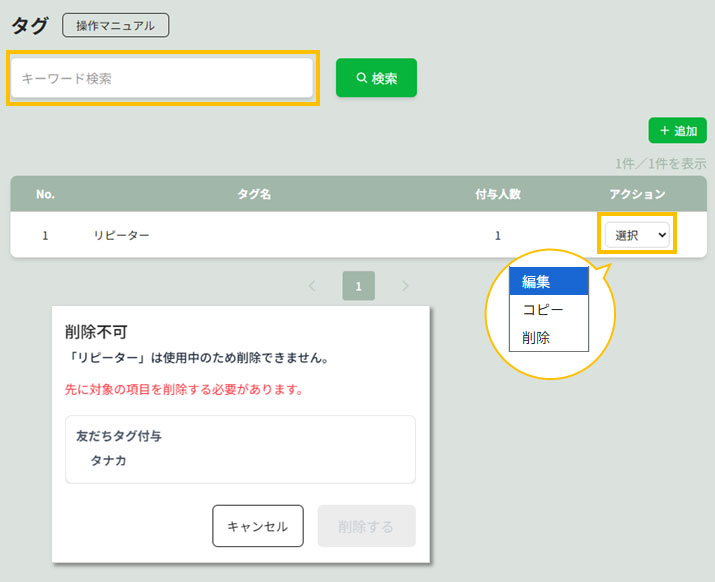The height and width of the screenshot is (582, 715).
Task: Choose 削除 from the action menu
Action: point(548,338)
